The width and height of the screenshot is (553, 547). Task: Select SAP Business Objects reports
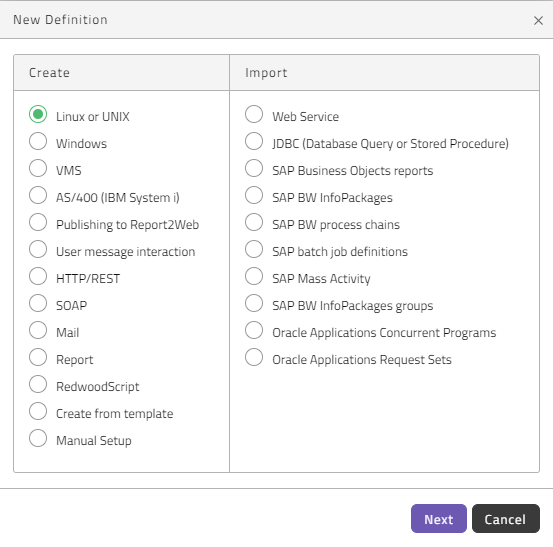pyautogui.click(x=254, y=168)
